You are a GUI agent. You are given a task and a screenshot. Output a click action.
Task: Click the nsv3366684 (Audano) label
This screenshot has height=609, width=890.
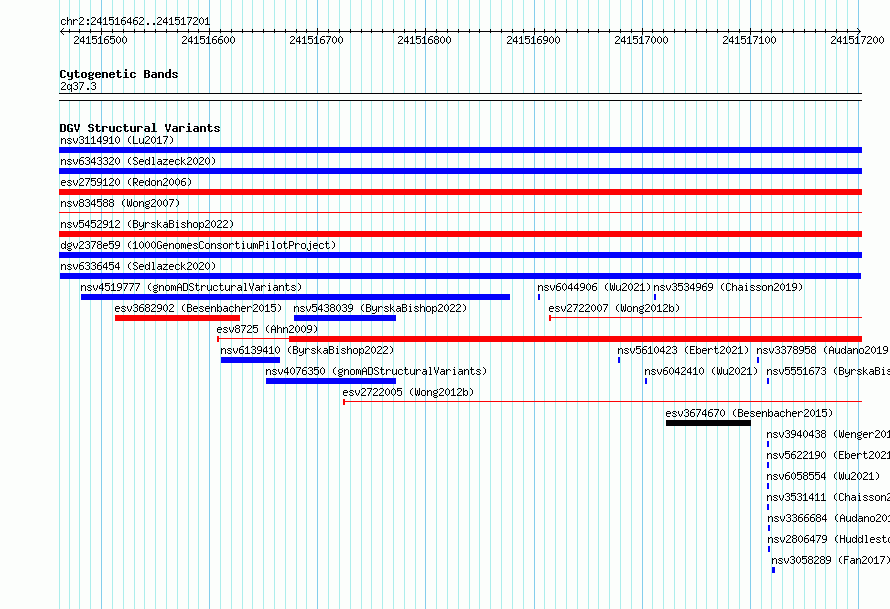[x=829, y=518]
